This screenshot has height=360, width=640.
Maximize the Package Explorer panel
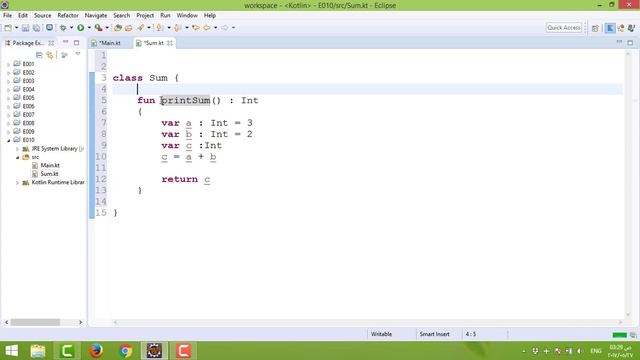pos(76,42)
